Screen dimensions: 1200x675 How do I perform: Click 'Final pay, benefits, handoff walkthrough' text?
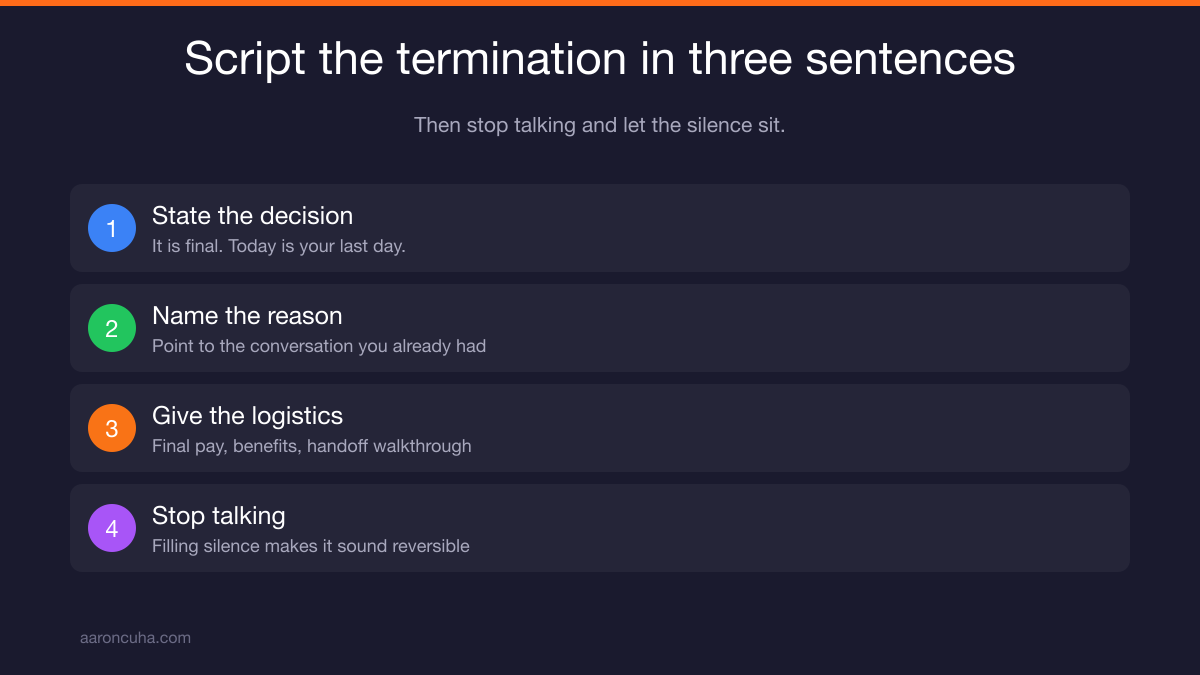click(312, 446)
